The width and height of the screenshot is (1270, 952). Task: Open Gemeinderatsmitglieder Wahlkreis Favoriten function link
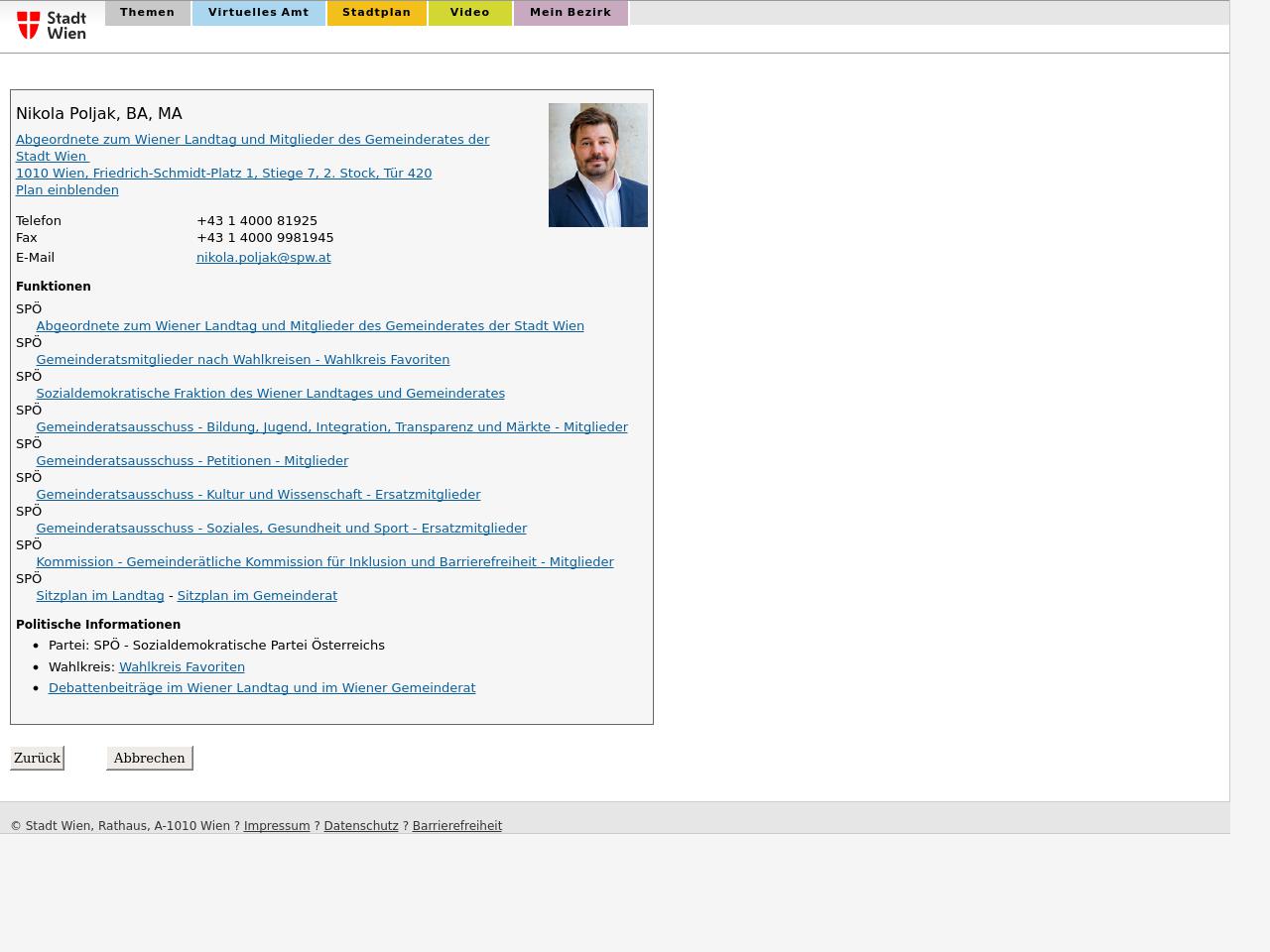pyautogui.click(x=242, y=360)
